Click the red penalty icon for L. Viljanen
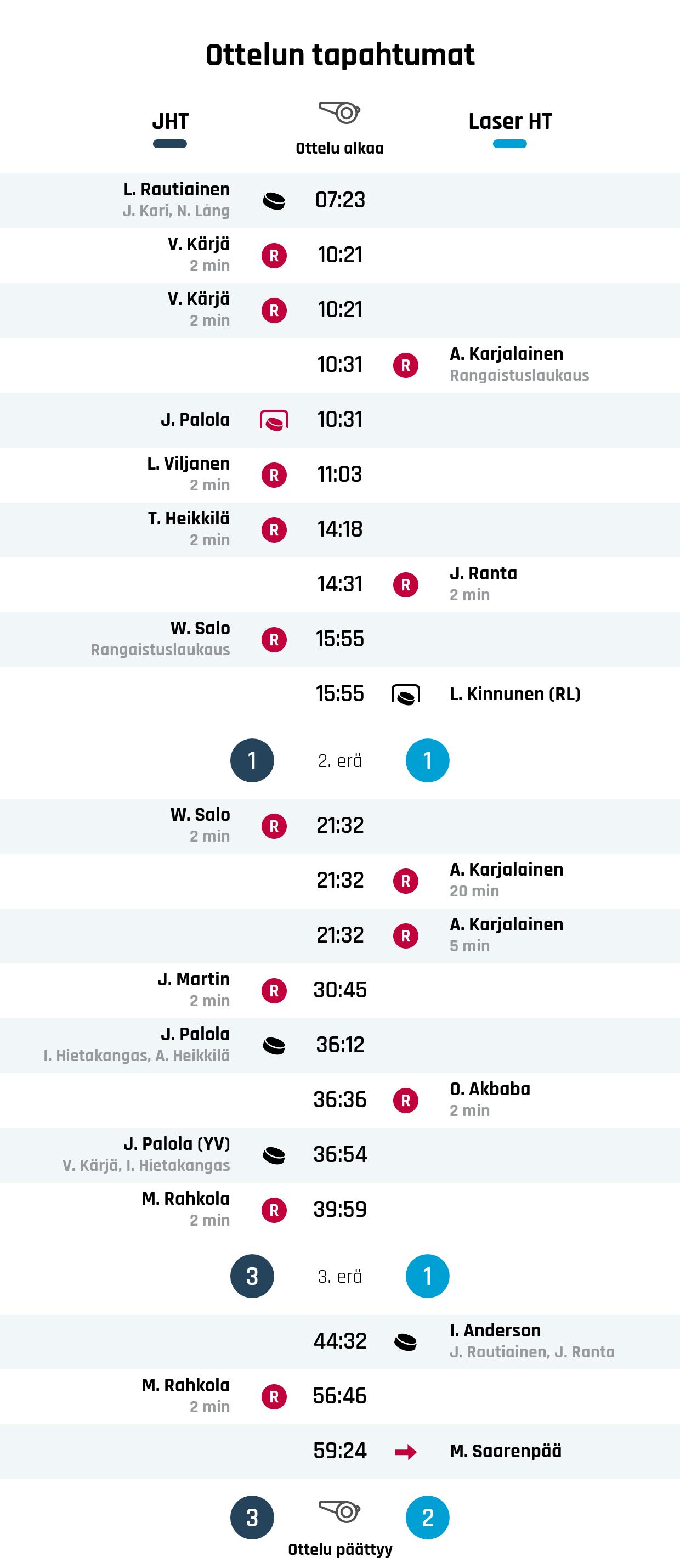 (x=274, y=475)
